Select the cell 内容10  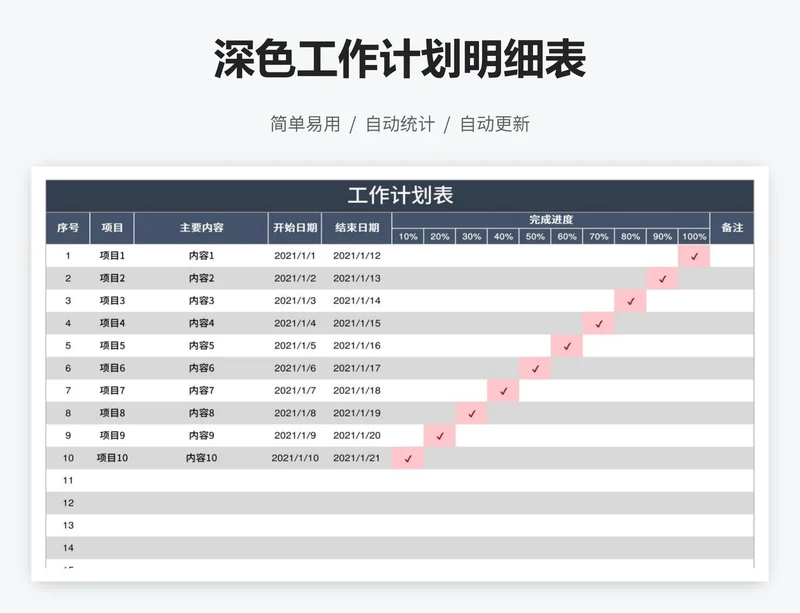[201, 458]
